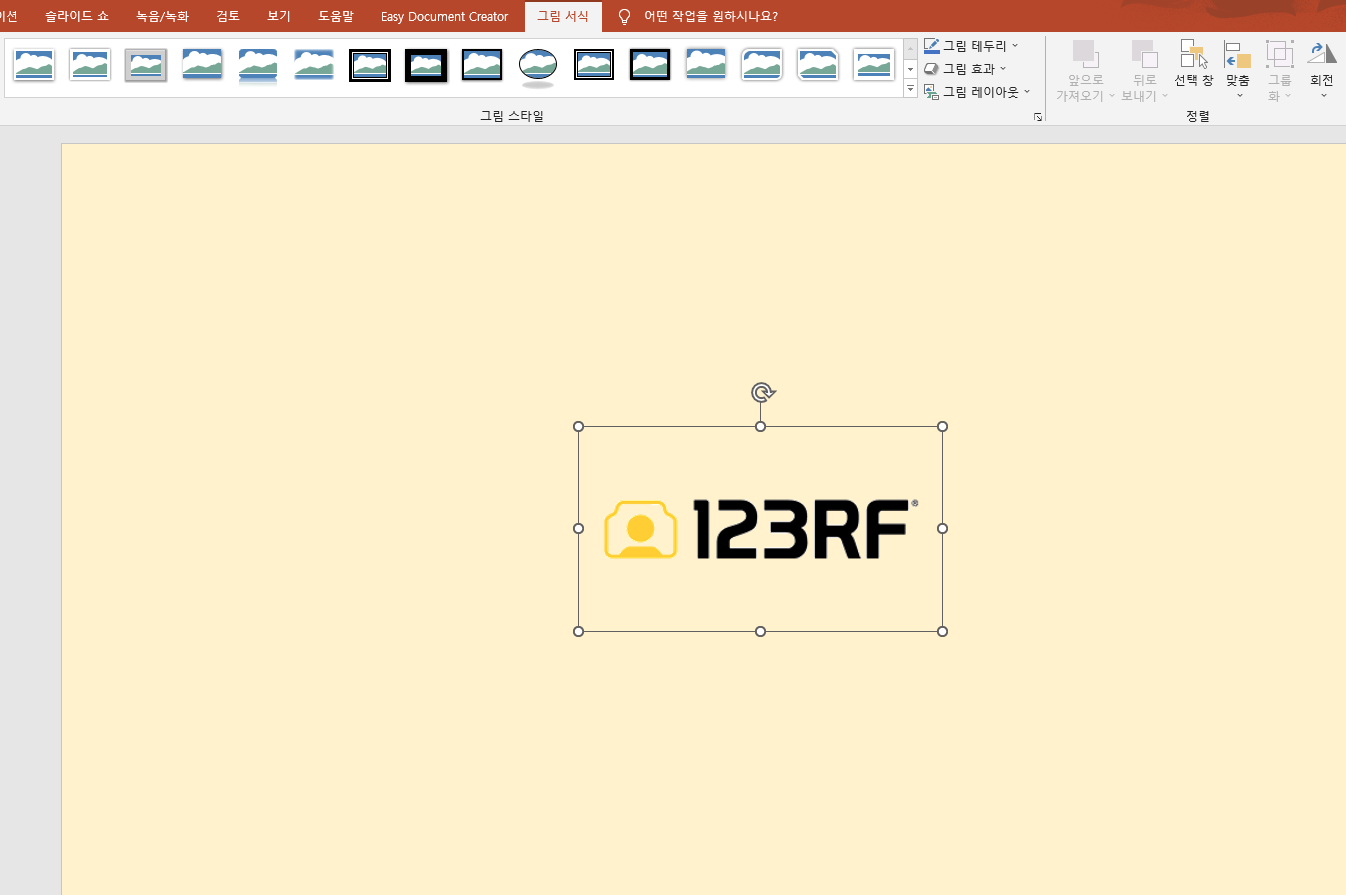This screenshot has width=1346, height=895.
Task: Open the 맞춤 align dropdown
Action: [x=1238, y=70]
